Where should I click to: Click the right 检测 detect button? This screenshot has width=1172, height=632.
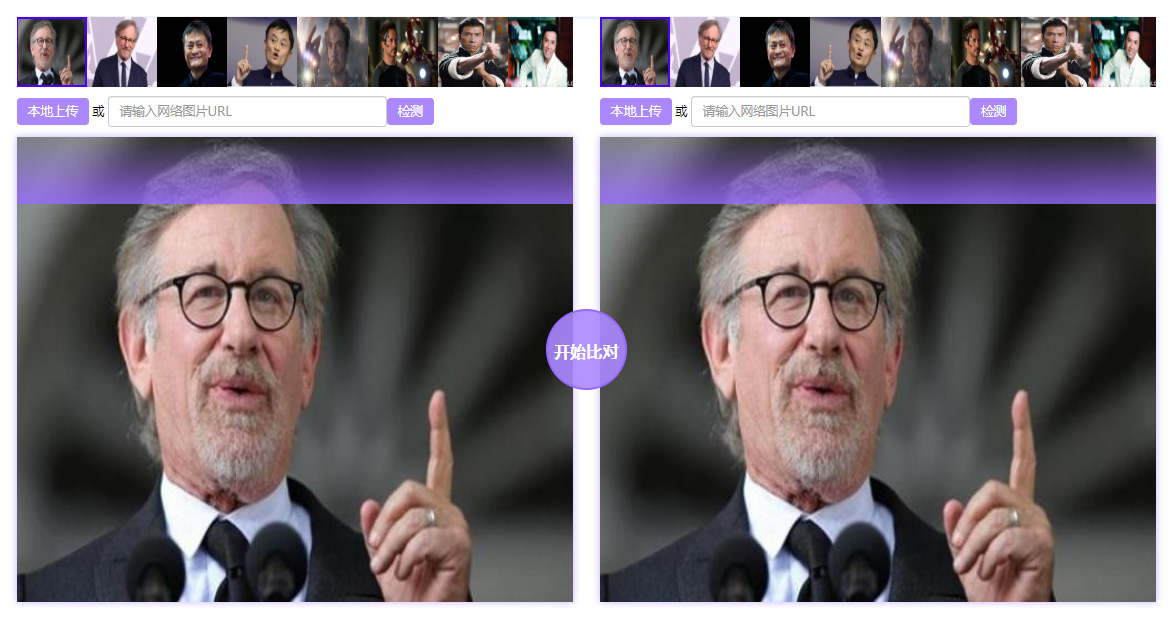click(993, 111)
